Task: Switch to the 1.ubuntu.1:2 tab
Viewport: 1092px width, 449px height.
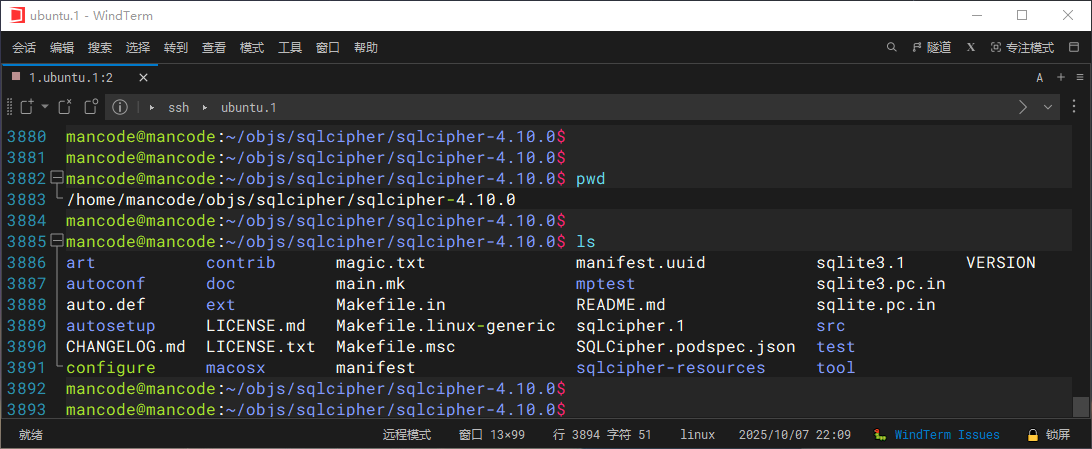Action: pyautogui.click(x=70, y=77)
